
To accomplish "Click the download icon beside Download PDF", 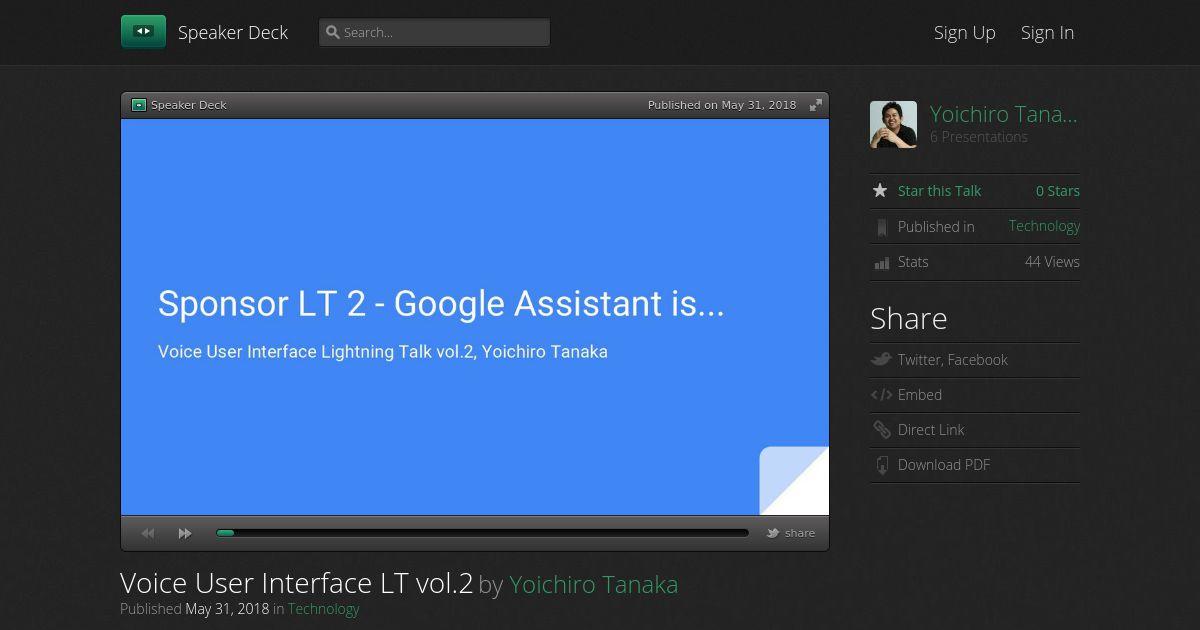I will 882,465.
